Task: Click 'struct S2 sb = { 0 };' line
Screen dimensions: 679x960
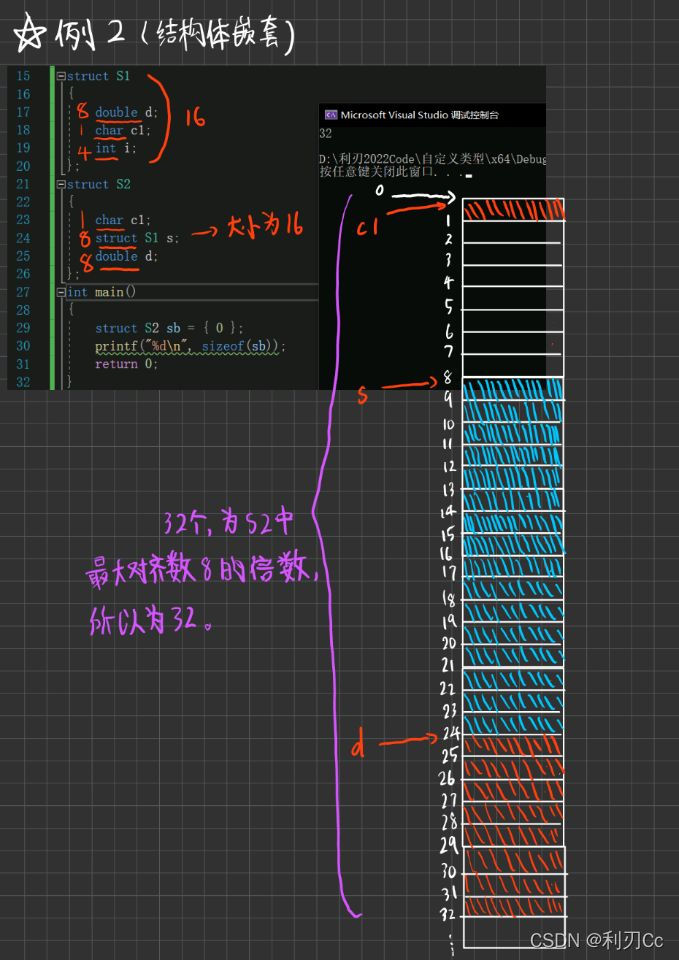Action: point(169,328)
